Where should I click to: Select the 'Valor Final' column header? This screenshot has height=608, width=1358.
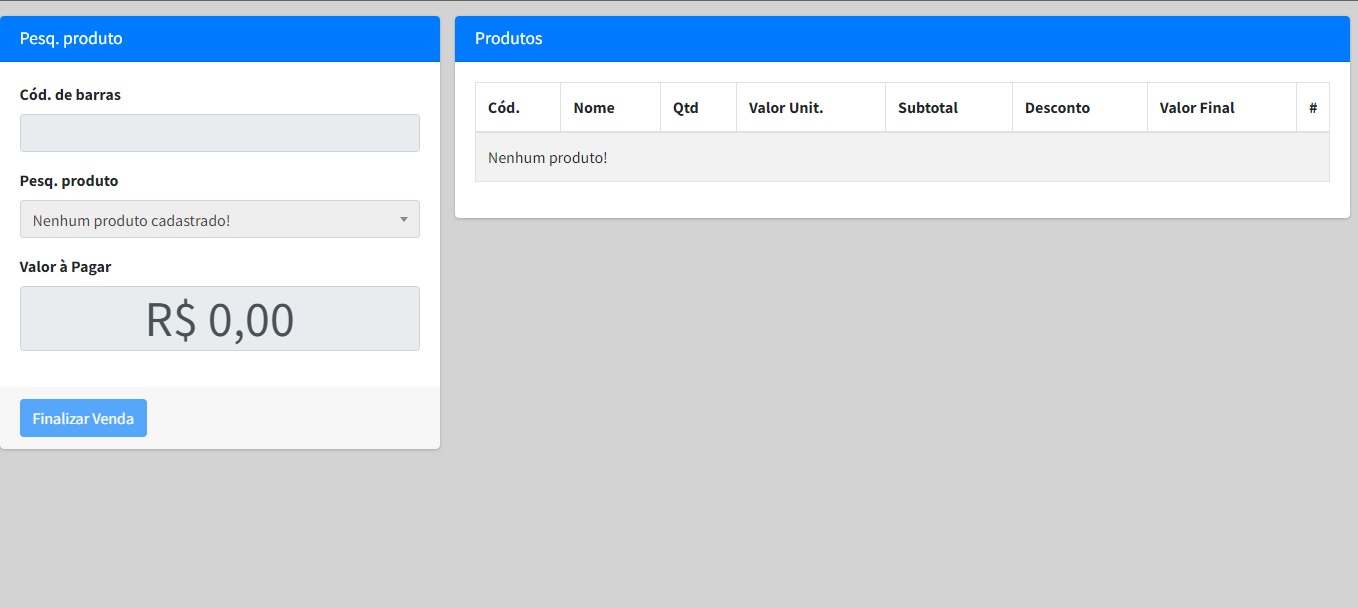1197,108
